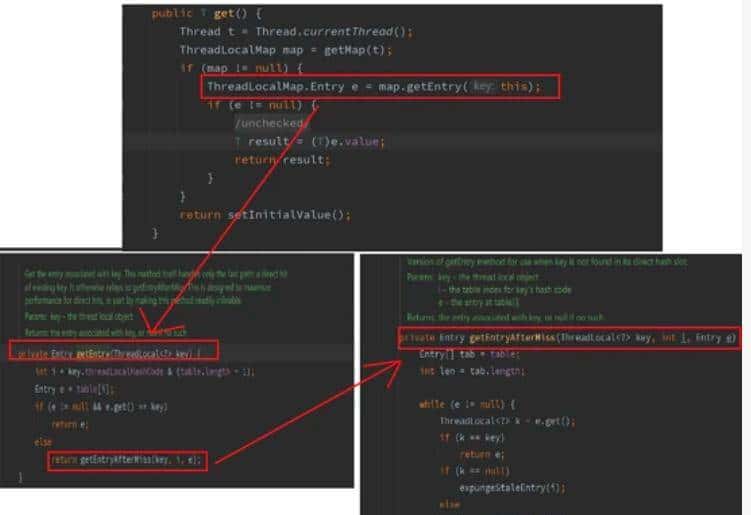Click the expungeStaleEntry(i) call
This screenshot has width=751, height=515.
point(516,488)
